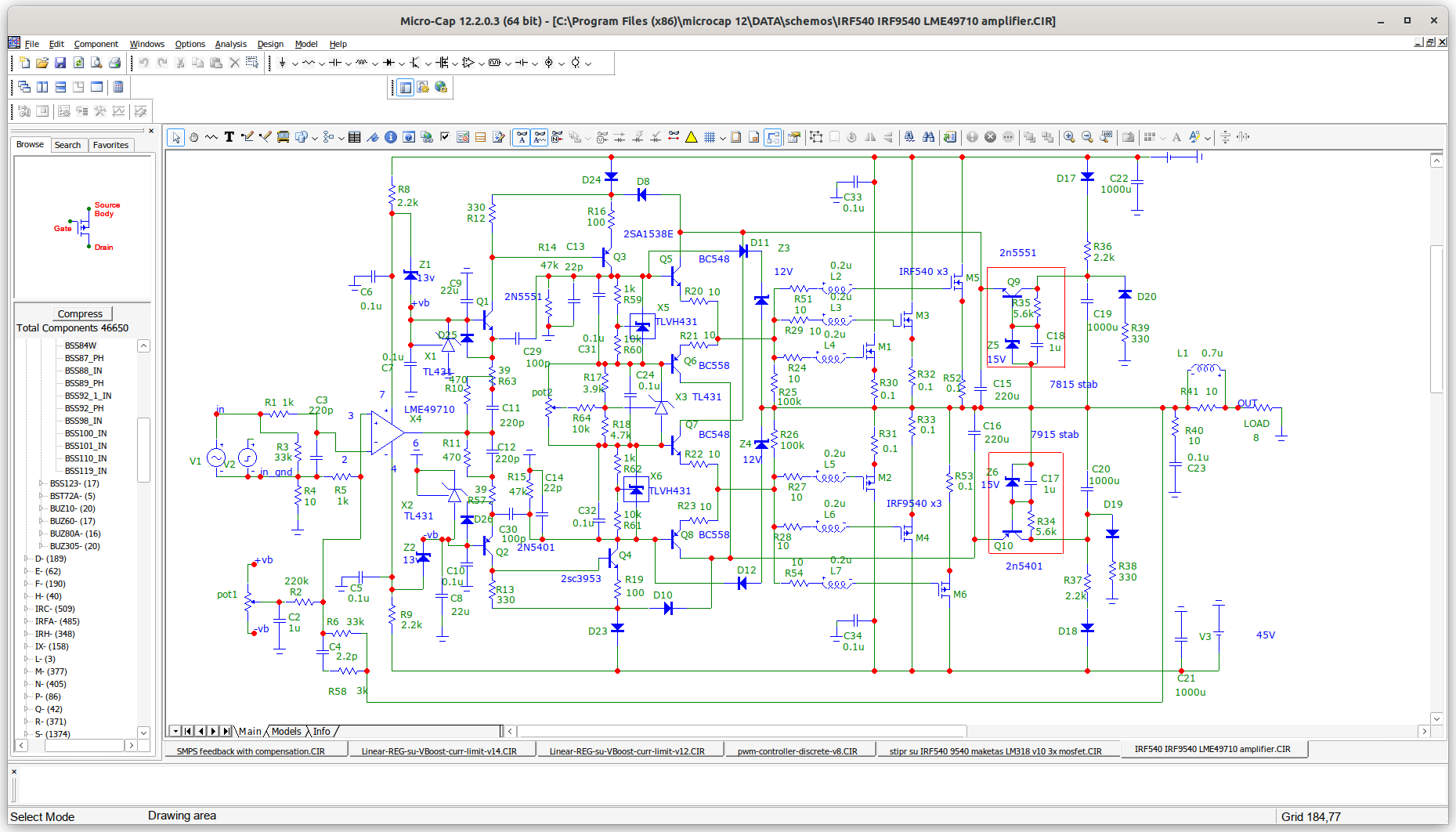The height and width of the screenshot is (832, 1456).
Task: Switch to the Models page tab
Action: pos(286,731)
